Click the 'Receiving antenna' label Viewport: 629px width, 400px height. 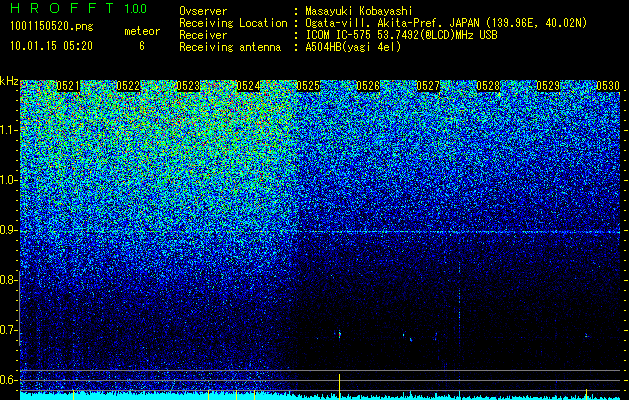pyautogui.click(x=230, y=47)
